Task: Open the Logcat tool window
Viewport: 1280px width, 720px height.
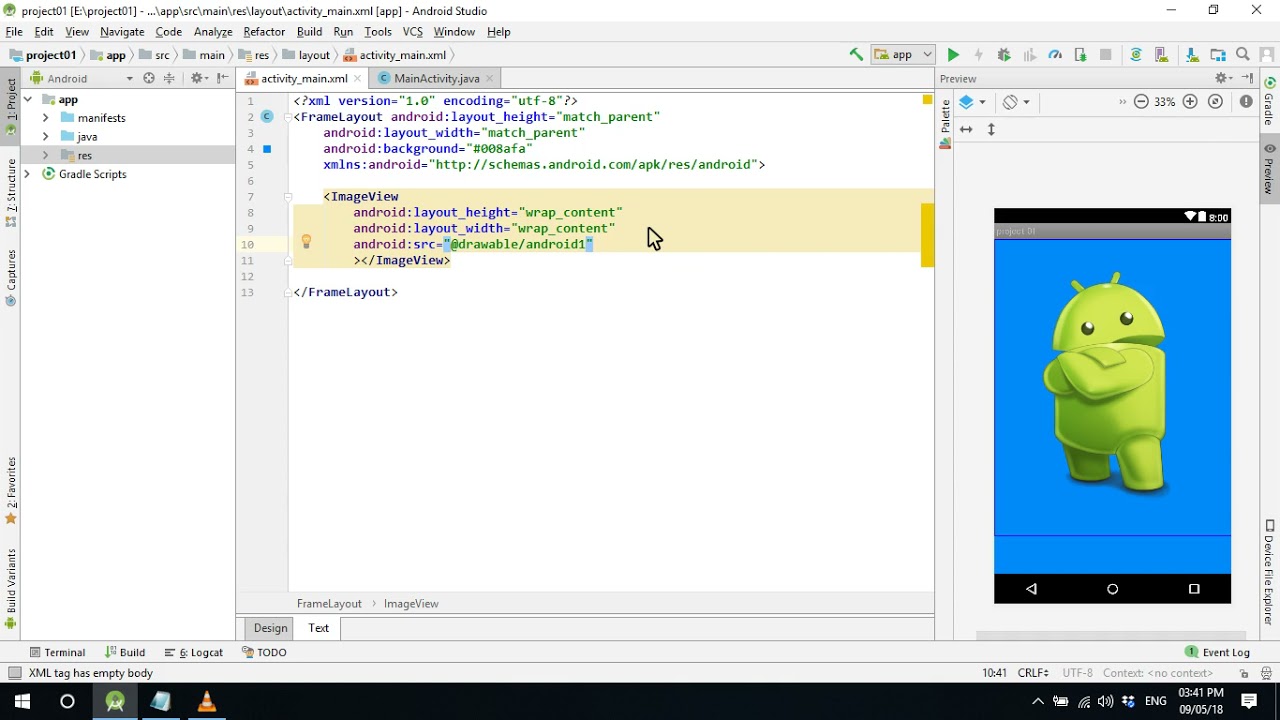Action: (x=194, y=652)
